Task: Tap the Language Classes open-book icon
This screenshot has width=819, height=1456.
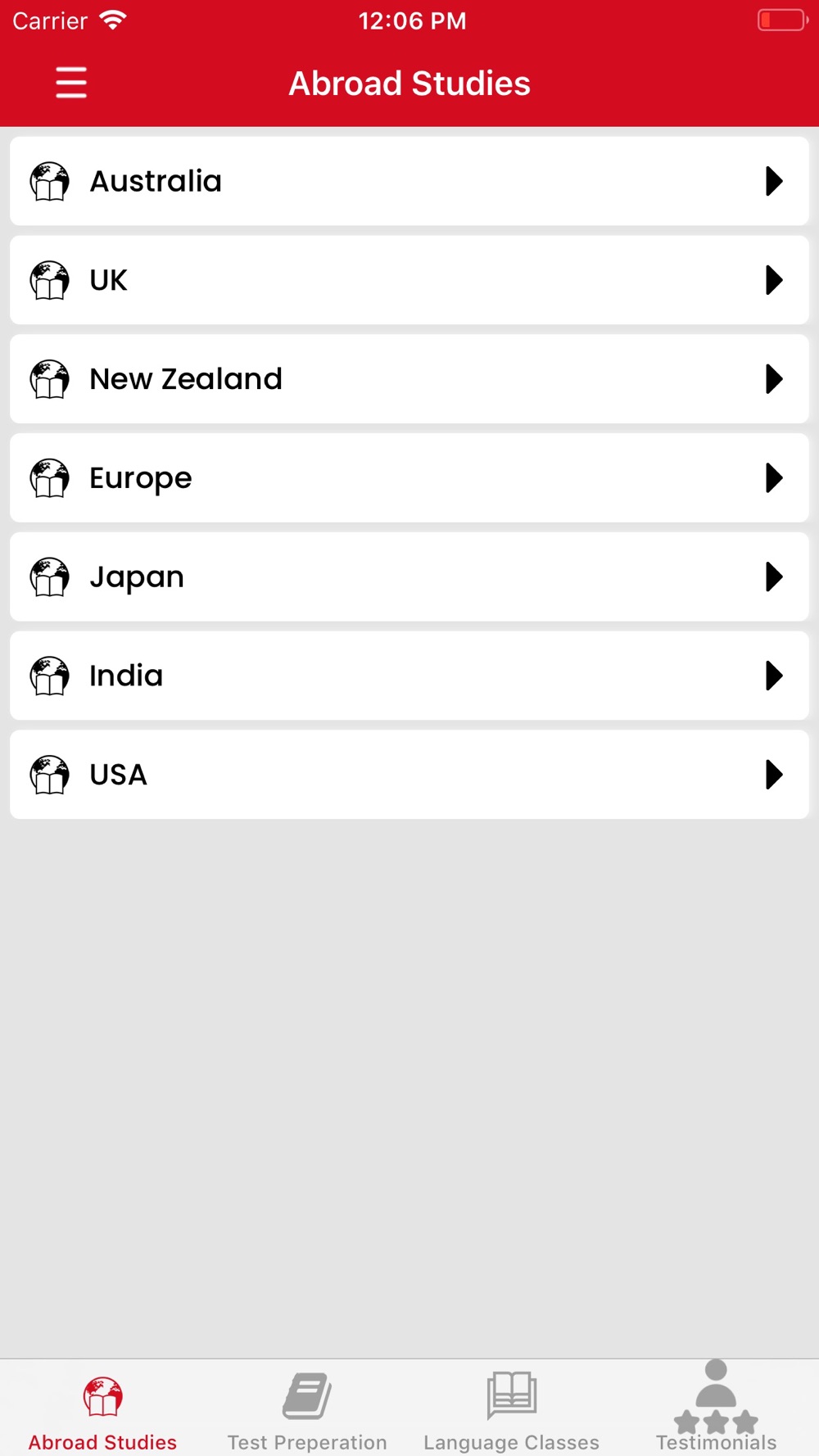Action: 512,1395
